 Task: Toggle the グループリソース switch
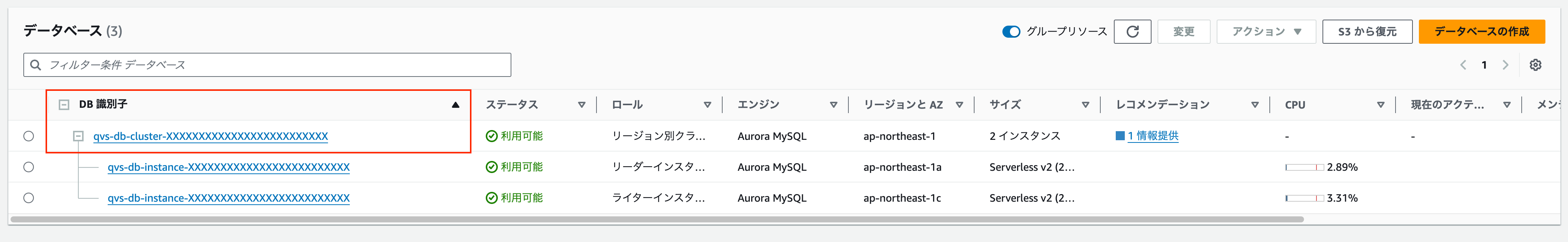click(1011, 32)
